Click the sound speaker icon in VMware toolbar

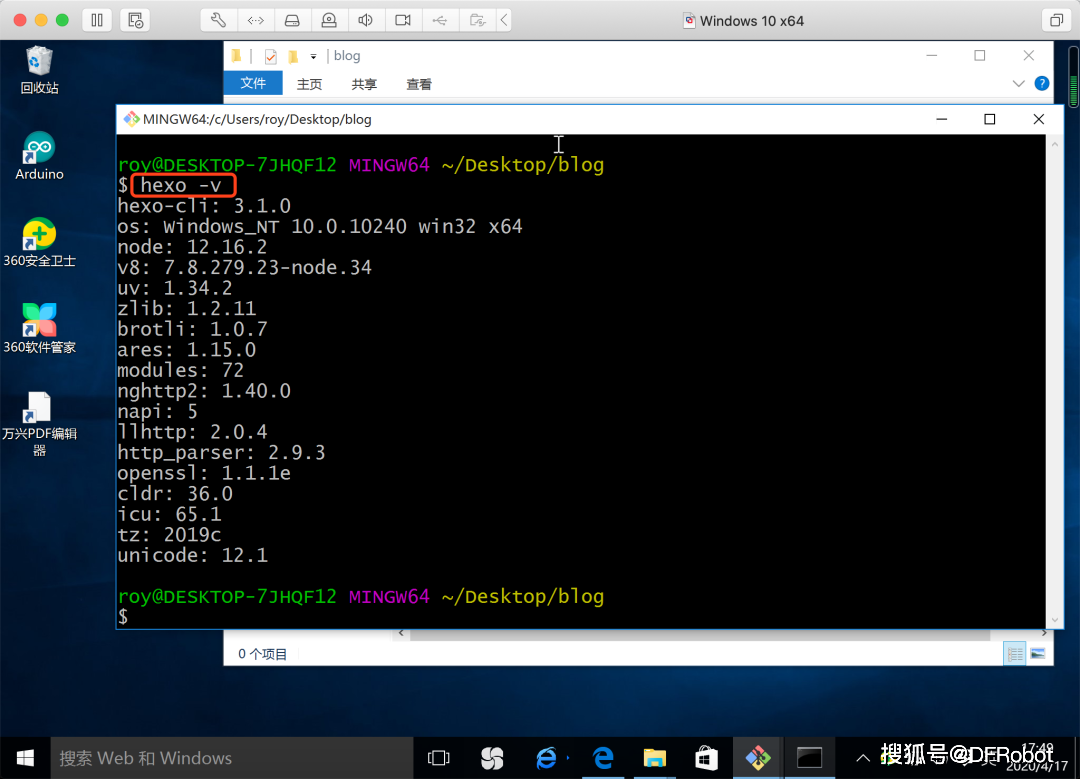coord(366,20)
